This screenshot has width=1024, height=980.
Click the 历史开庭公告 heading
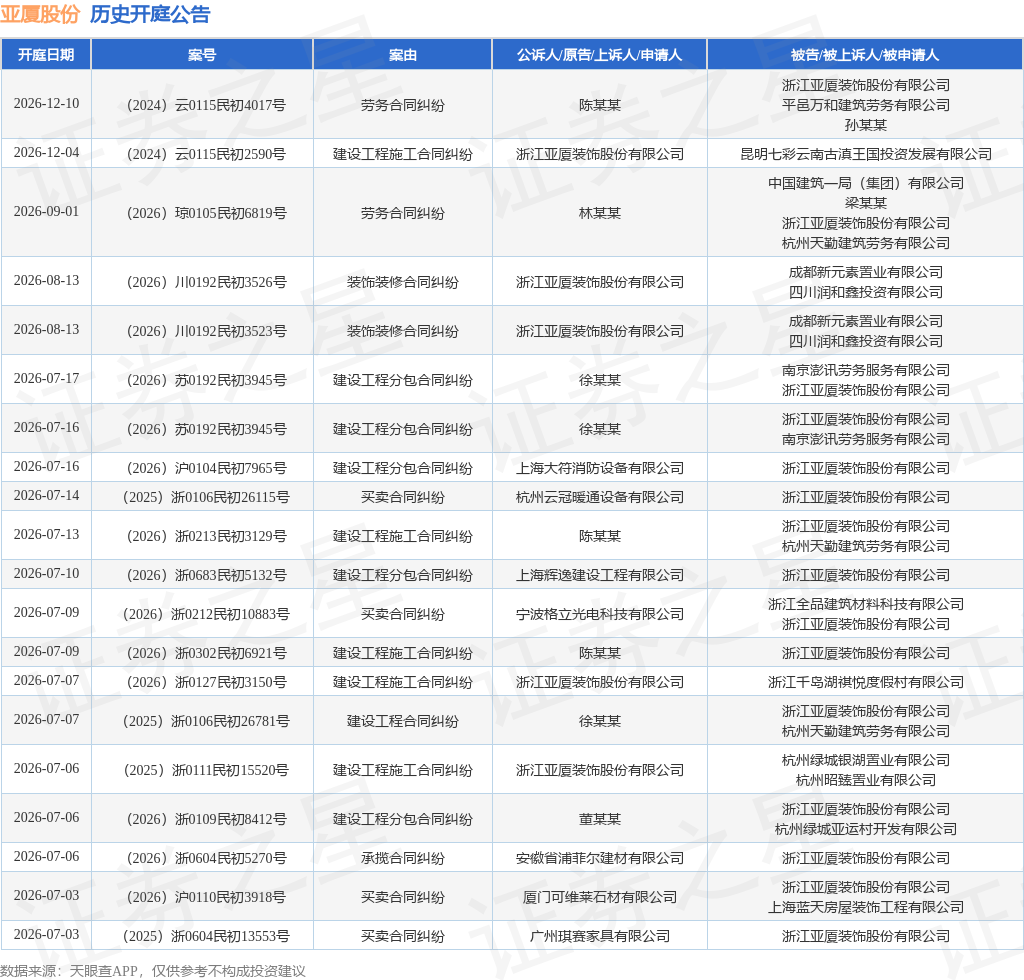150,14
